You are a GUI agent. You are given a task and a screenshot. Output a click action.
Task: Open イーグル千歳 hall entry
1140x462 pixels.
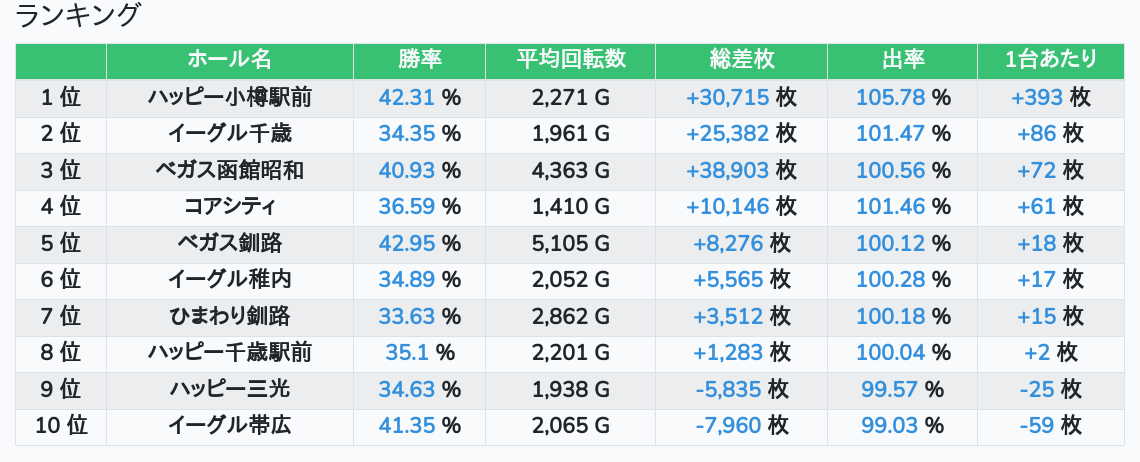point(229,134)
